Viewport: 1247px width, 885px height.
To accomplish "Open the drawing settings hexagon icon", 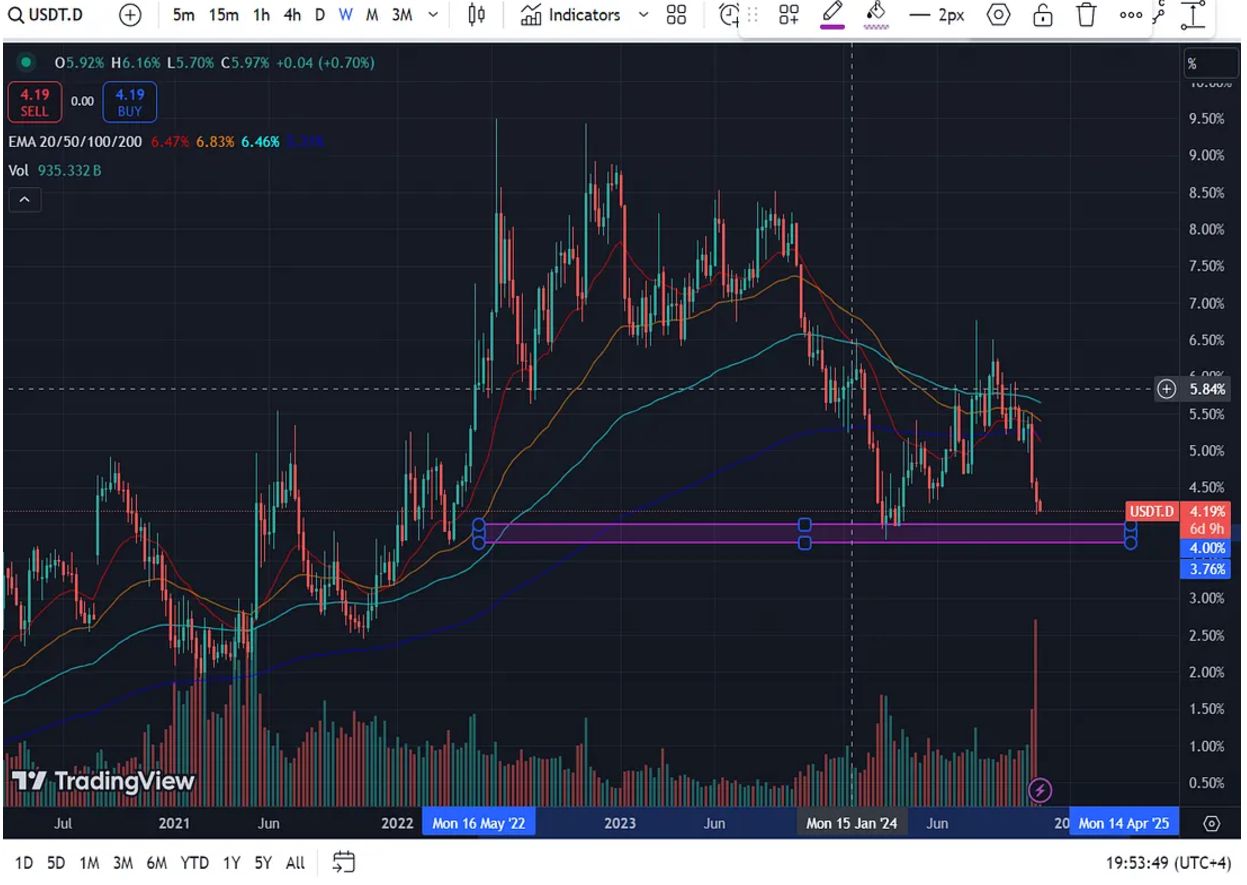I will tap(998, 15).
